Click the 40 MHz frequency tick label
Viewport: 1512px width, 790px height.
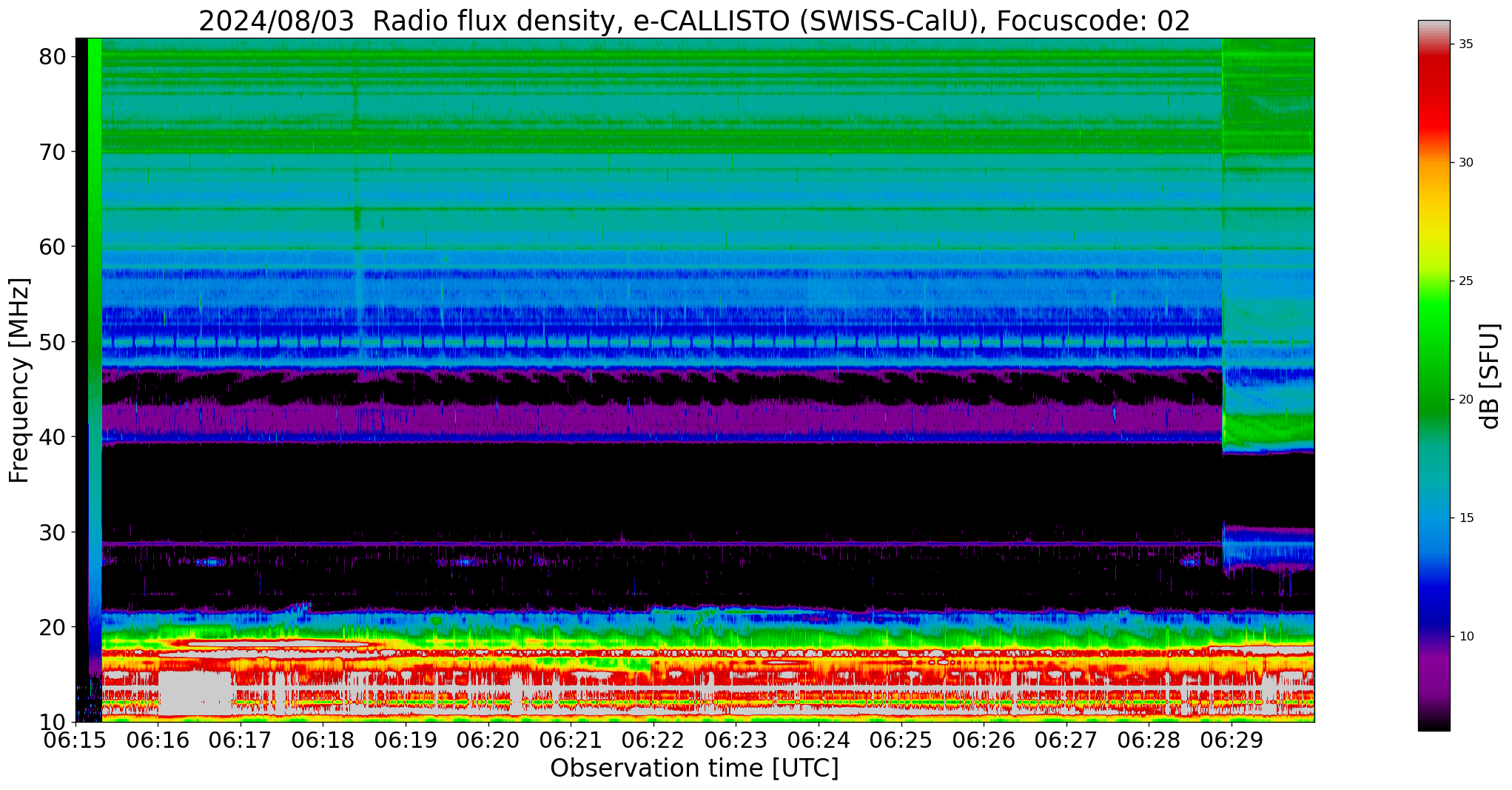click(53, 437)
